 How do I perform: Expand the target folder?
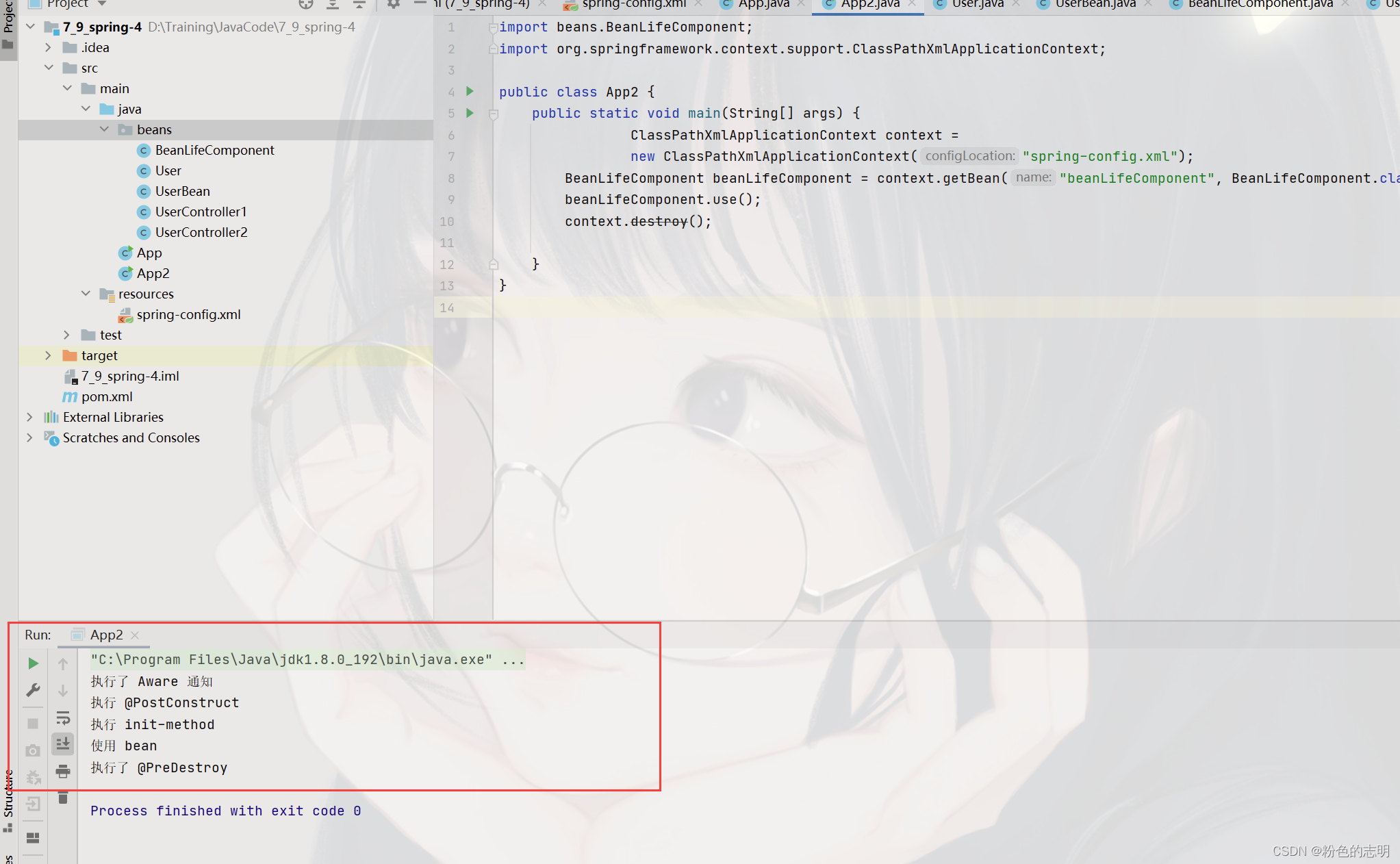(48, 355)
